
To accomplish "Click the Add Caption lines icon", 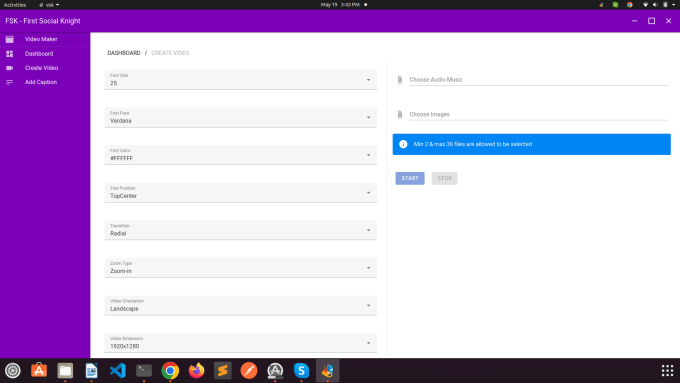I will click(10, 82).
